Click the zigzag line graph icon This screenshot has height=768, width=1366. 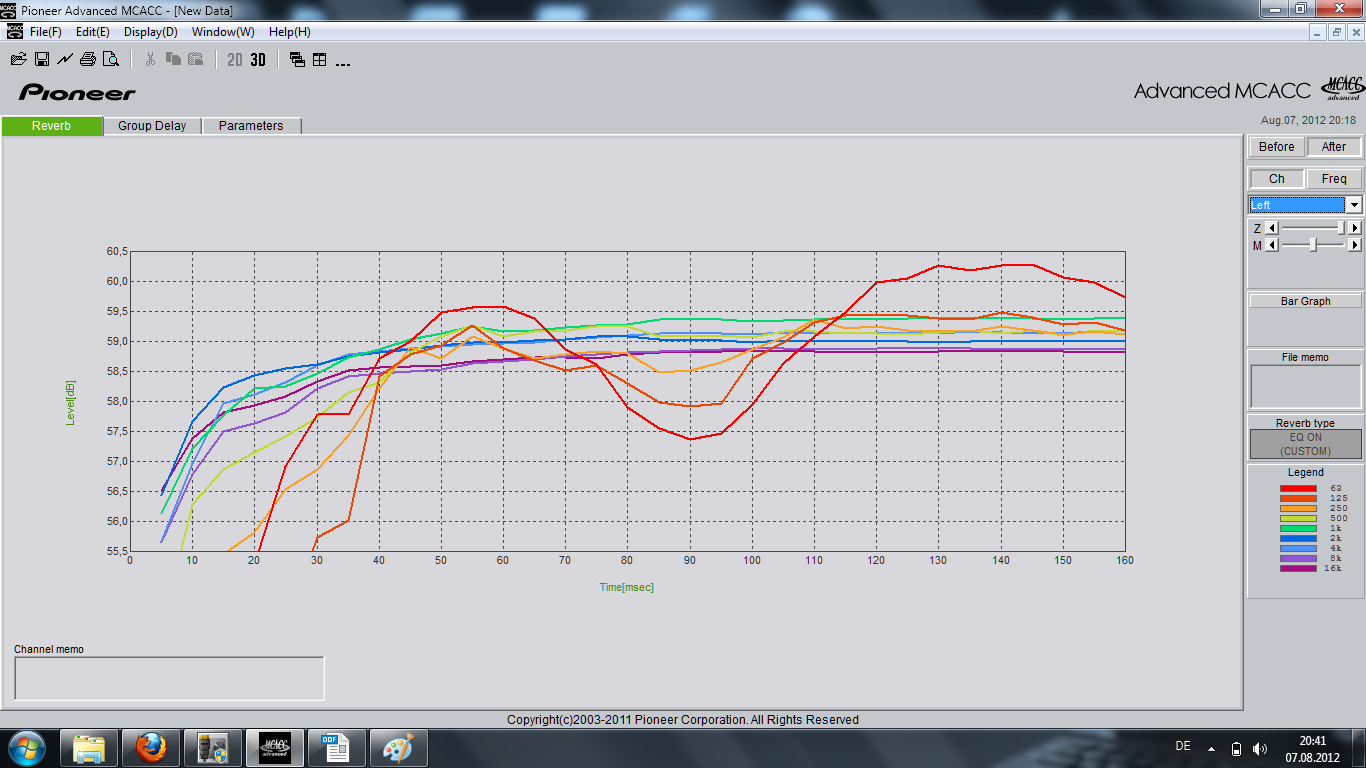coord(65,59)
